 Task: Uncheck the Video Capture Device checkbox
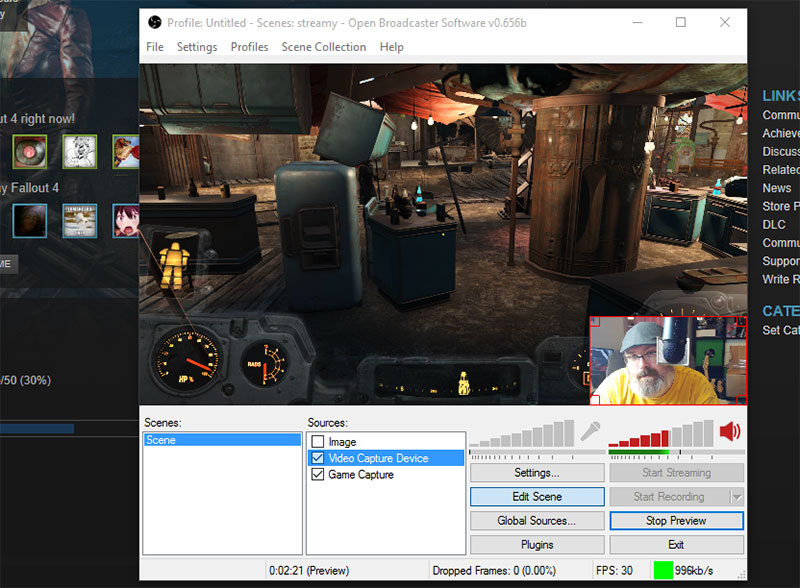[318, 458]
